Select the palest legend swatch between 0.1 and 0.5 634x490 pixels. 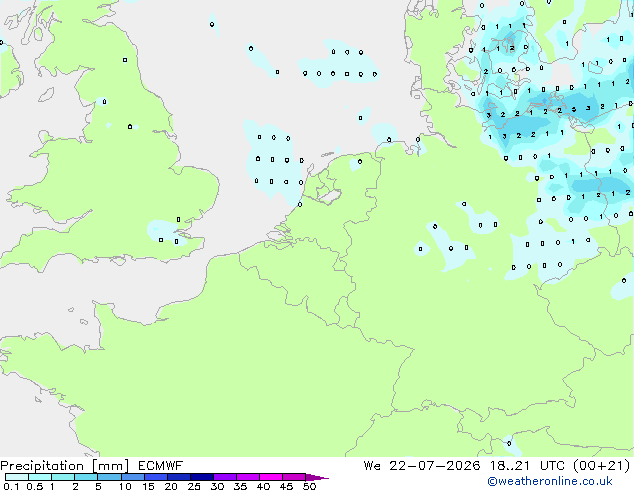tap(17, 477)
